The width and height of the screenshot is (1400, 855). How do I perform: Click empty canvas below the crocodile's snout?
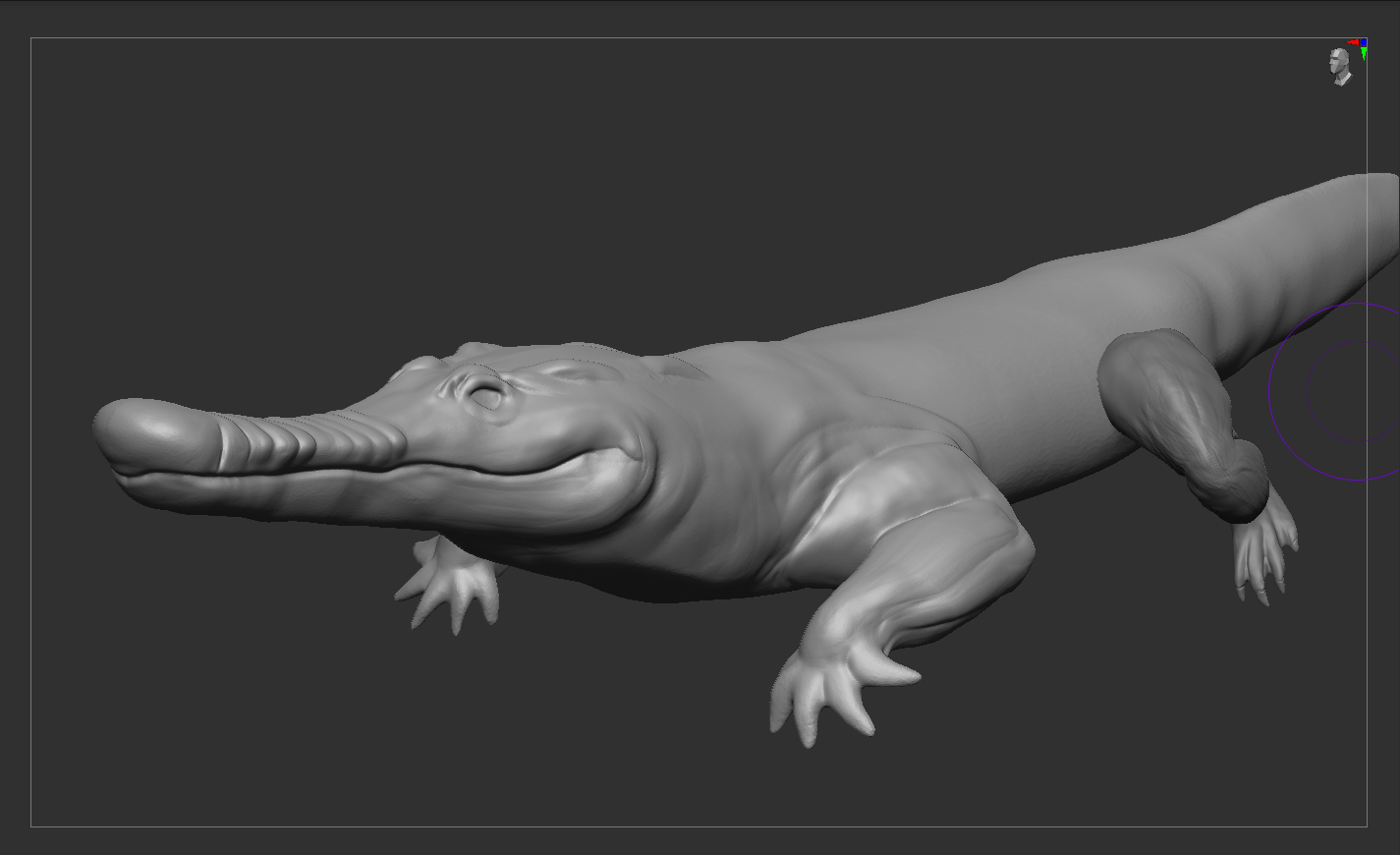point(246,668)
